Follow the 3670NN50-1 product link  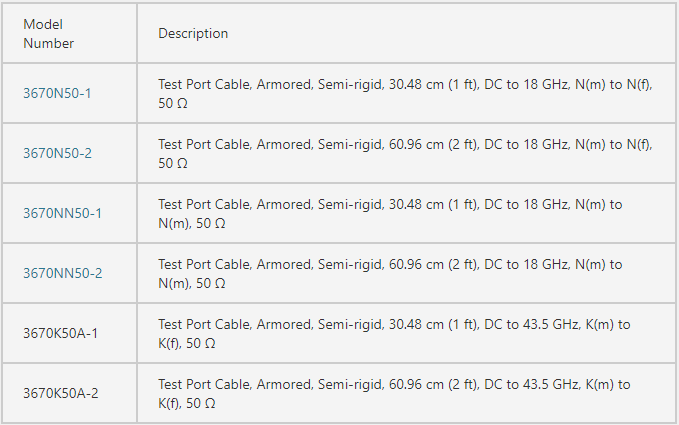tap(62, 213)
